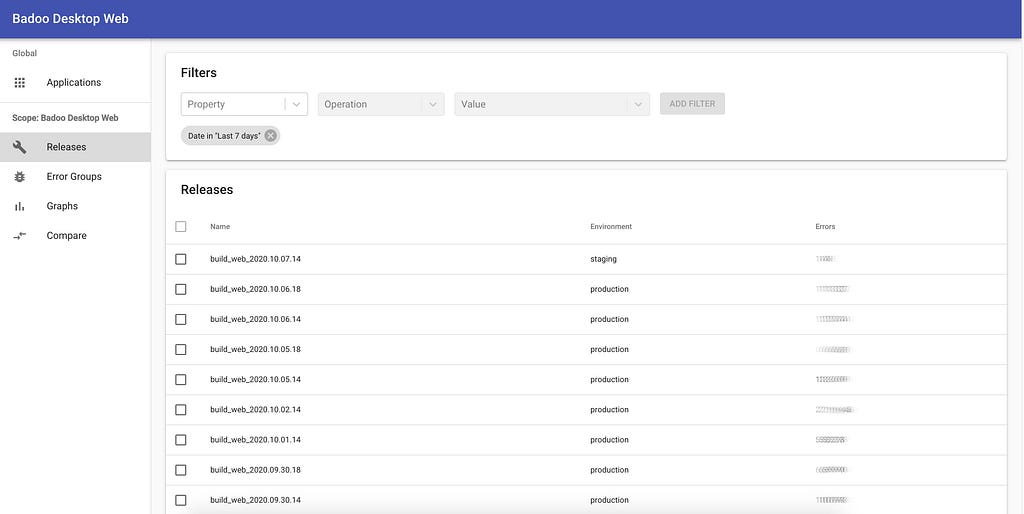
Task: Toggle the select-all checkbox in the Releases header
Action: point(181,227)
